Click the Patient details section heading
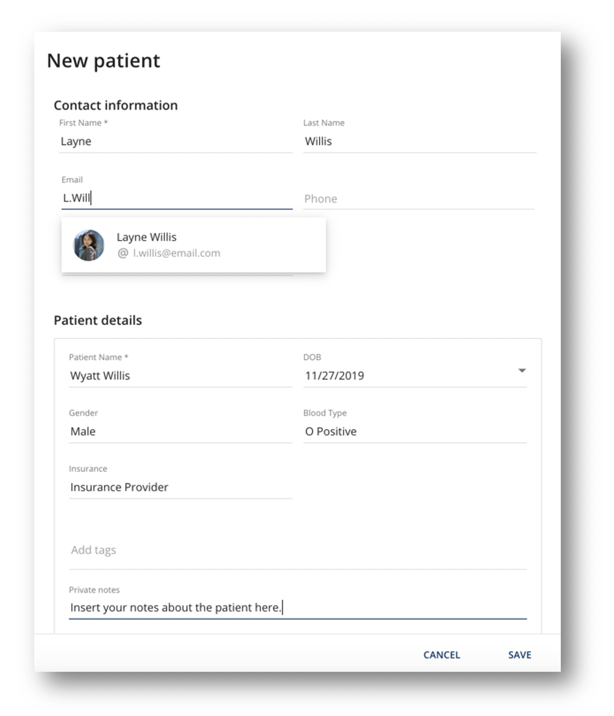Image resolution: width=614 pixels, height=716 pixels. (97, 321)
